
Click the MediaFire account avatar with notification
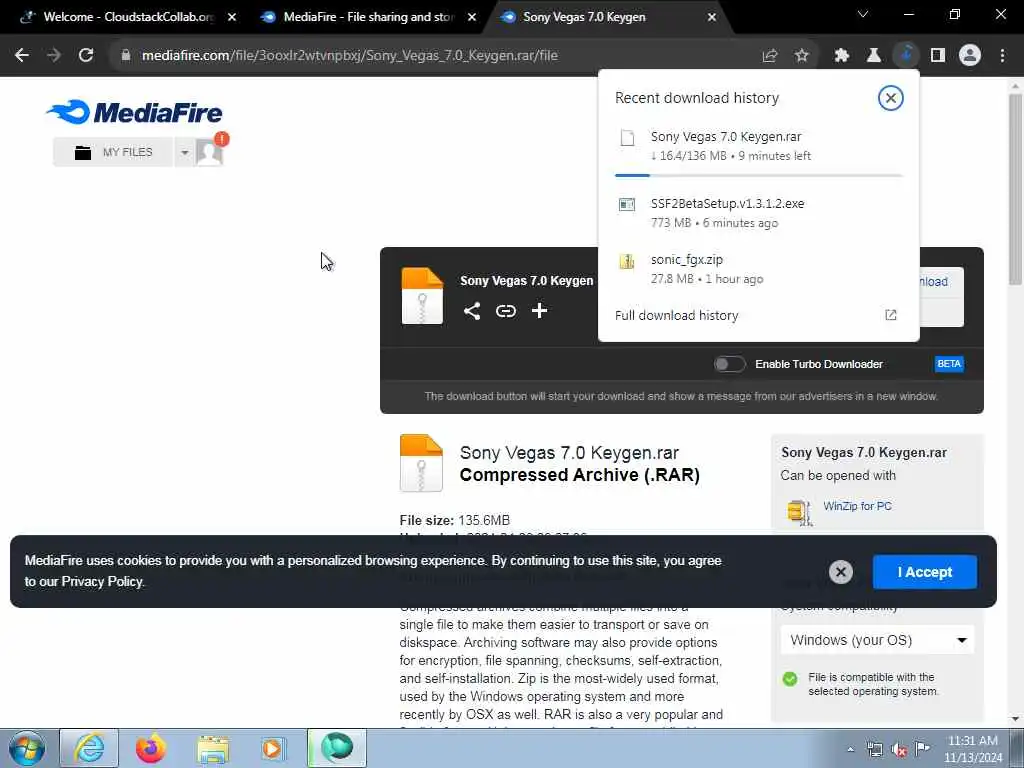[x=212, y=150]
